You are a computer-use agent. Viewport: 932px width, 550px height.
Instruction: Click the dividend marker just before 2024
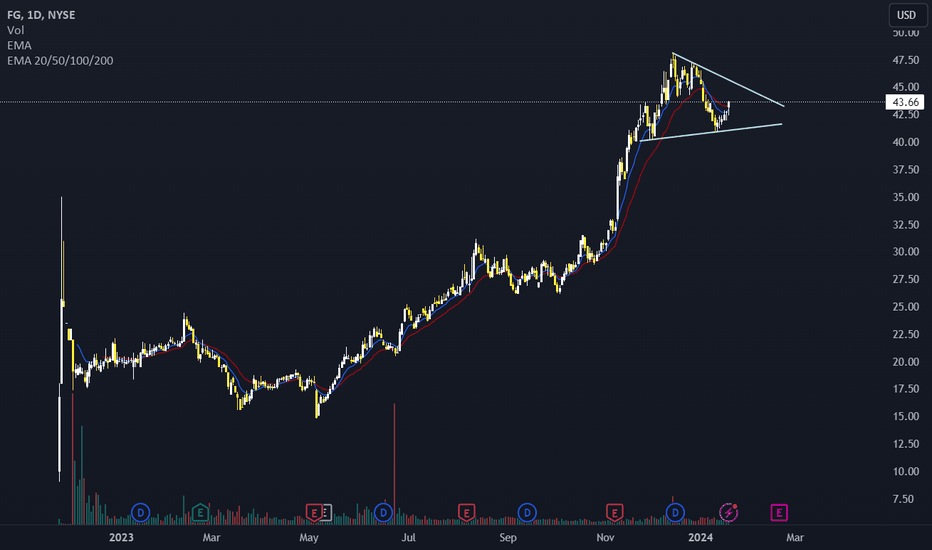tap(675, 512)
